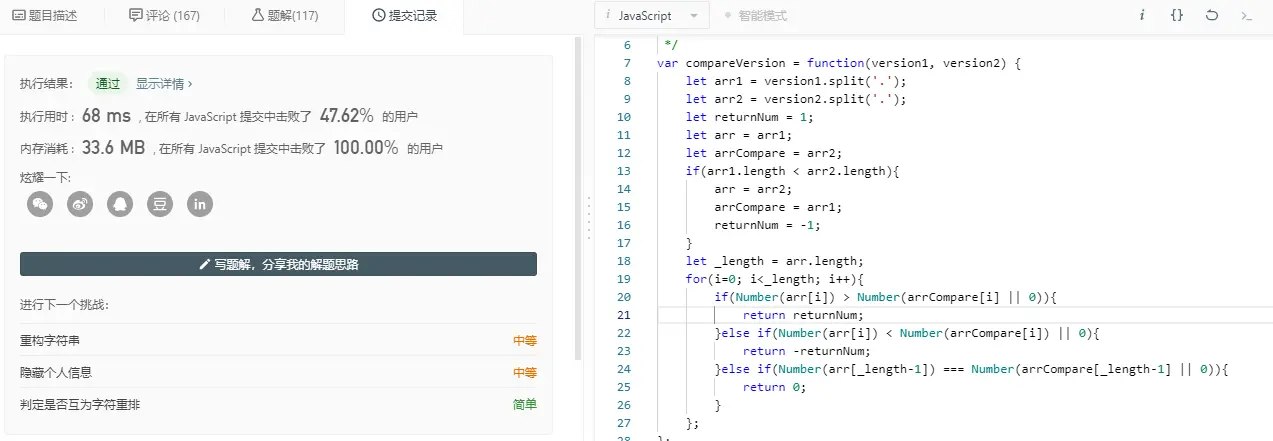The width and height of the screenshot is (1273, 441).
Task: Click the 简单 difficulty tag
Action: click(x=524, y=404)
